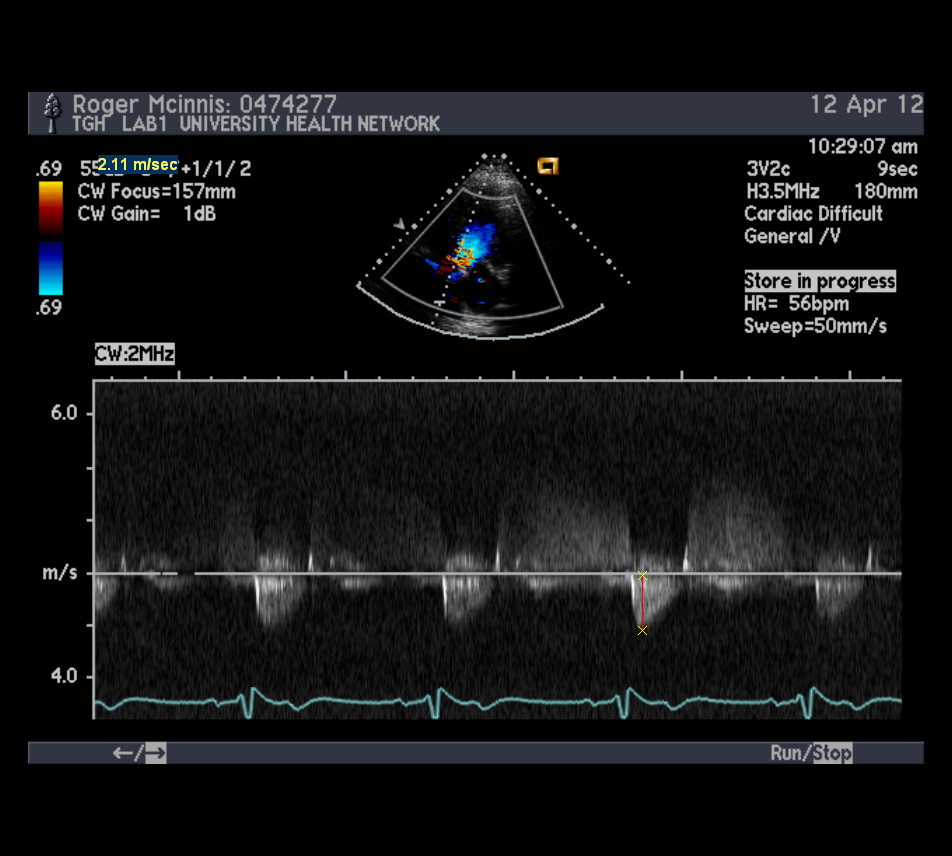Select the CW:2MHz frequency label
Screen dimensions: 952x856
(x=135, y=353)
